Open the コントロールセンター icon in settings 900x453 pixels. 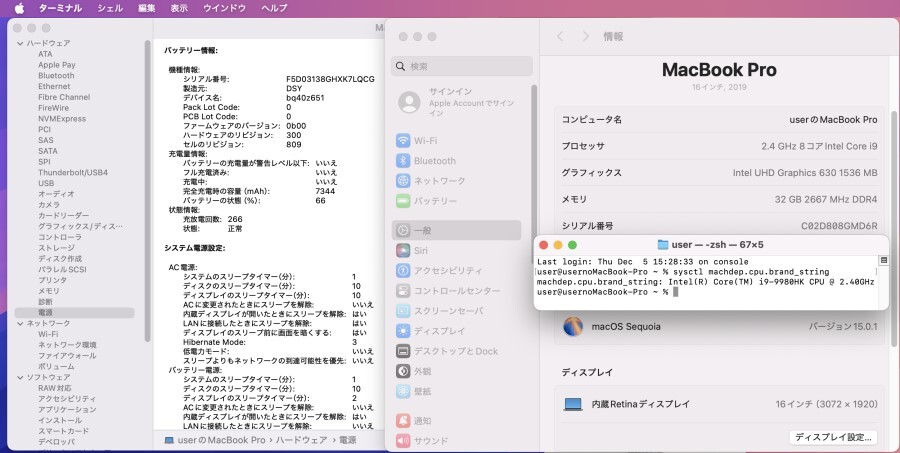(403, 291)
